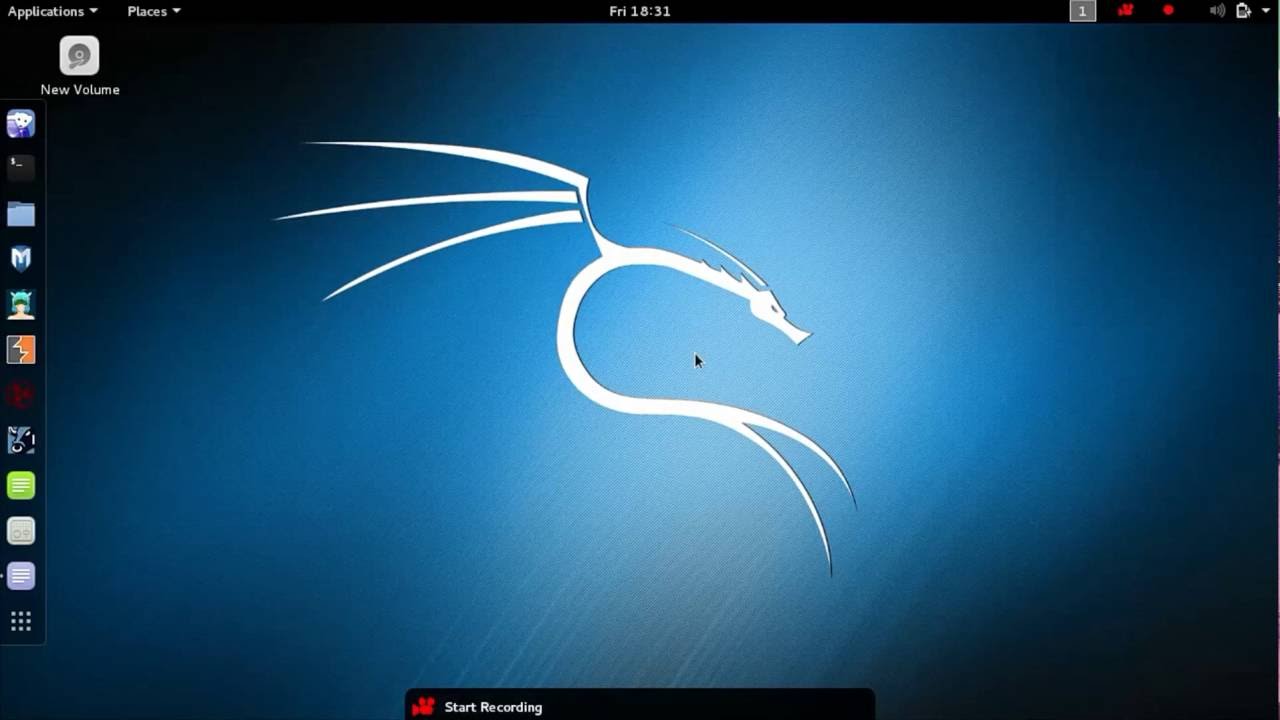This screenshot has width=1280, height=720.
Task: Click the red record dot in top bar
Action: pos(1168,11)
